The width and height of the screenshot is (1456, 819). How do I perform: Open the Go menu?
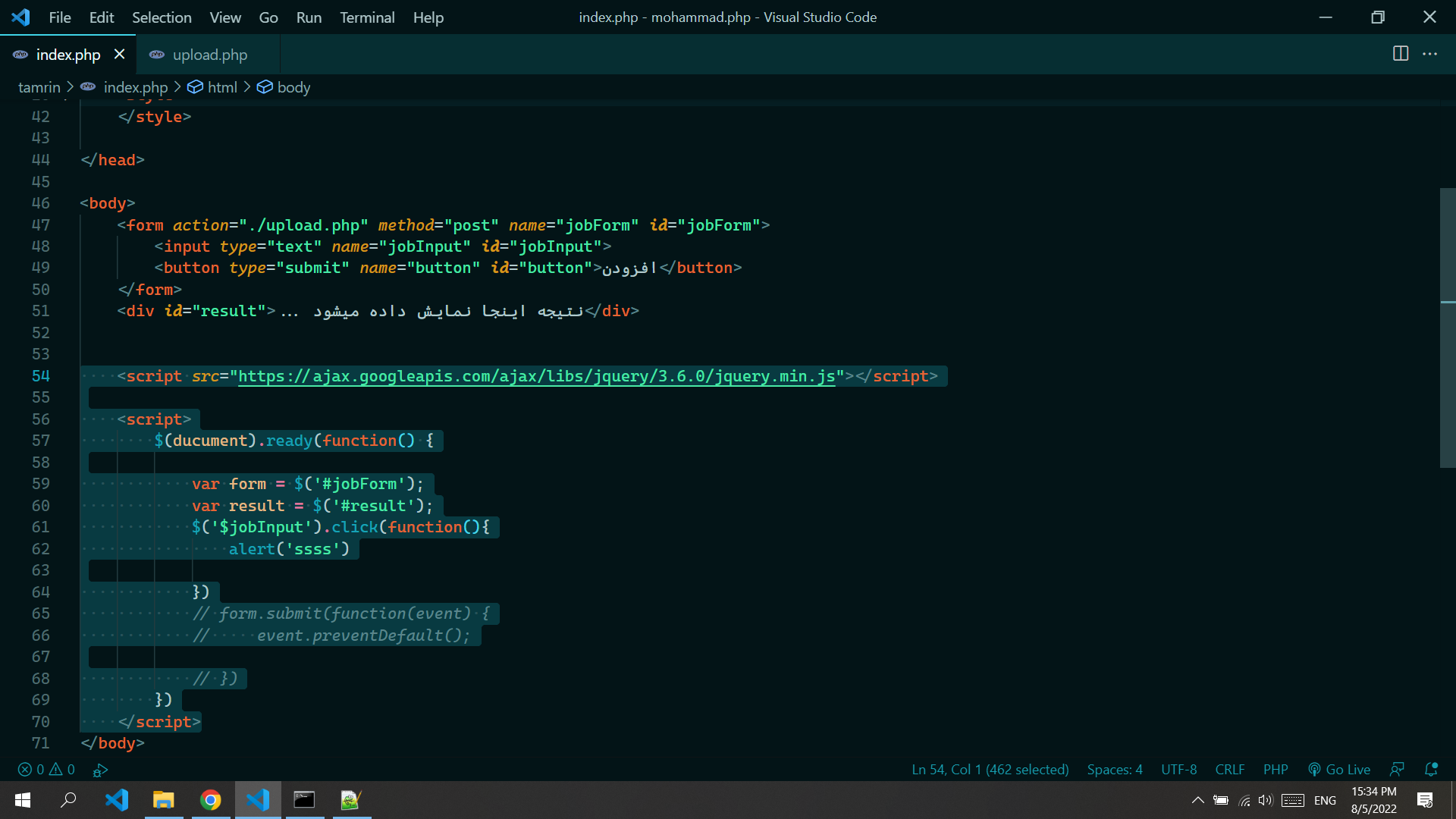[x=268, y=17]
